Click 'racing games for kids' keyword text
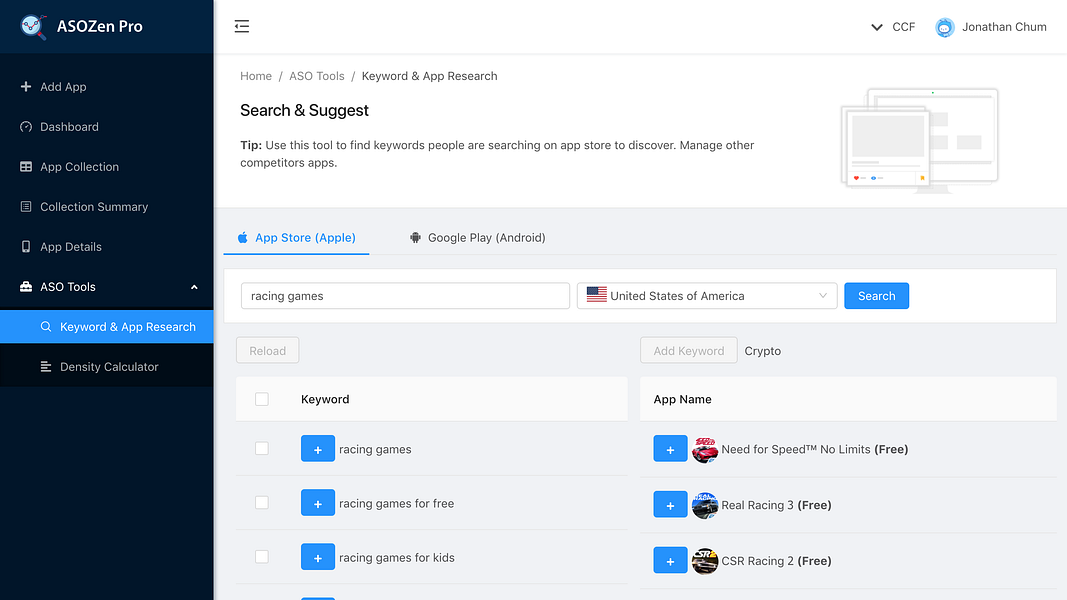Viewport: 1067px width, 600px height. pos(397,557)
